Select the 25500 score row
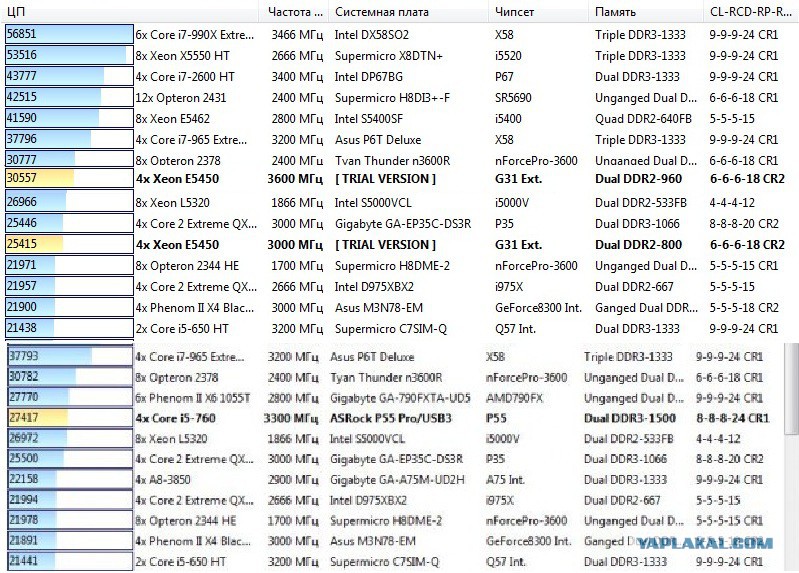Screen dimensions: 799x573 [x=386, y=459]
